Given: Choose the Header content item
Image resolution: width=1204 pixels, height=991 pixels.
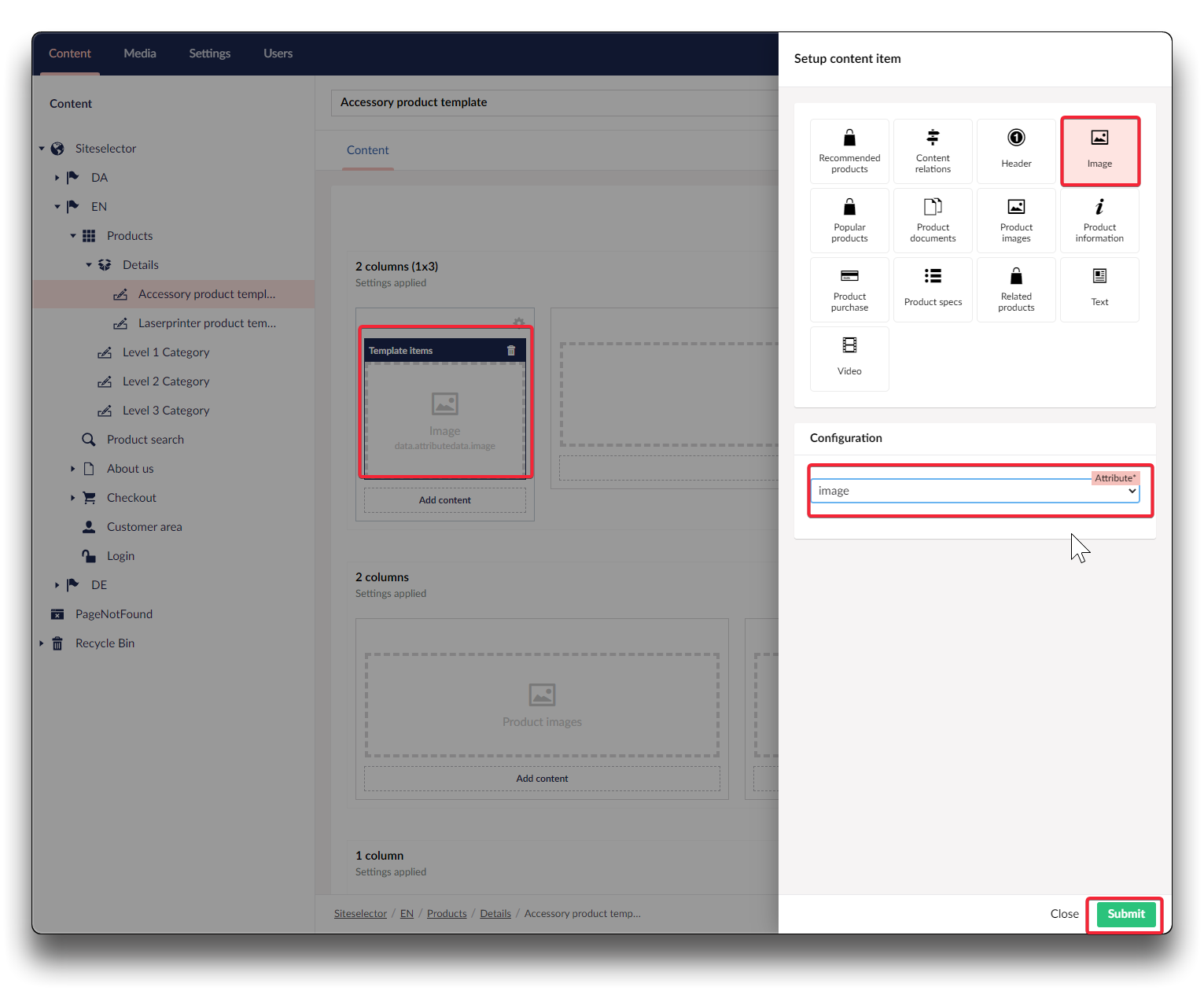Looking at the screenshot, I should click(1016, 151).
